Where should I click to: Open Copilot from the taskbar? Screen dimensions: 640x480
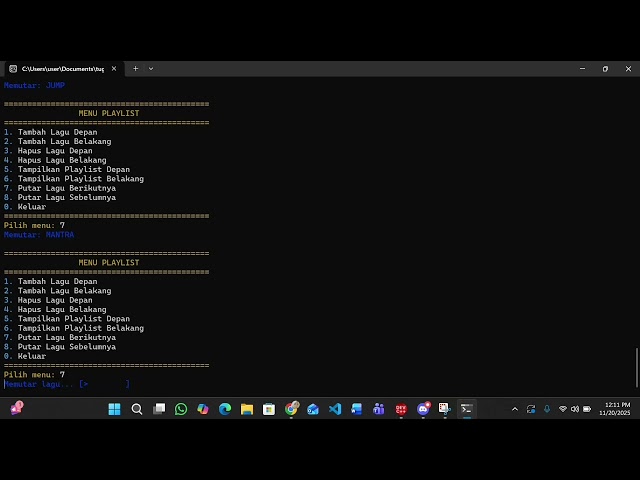203,409
